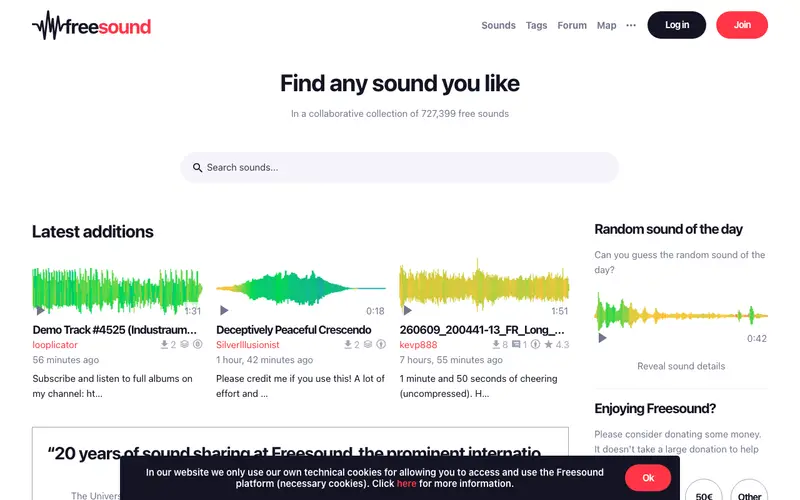Click the 'Find any sound you like' heading

point(399,83)
